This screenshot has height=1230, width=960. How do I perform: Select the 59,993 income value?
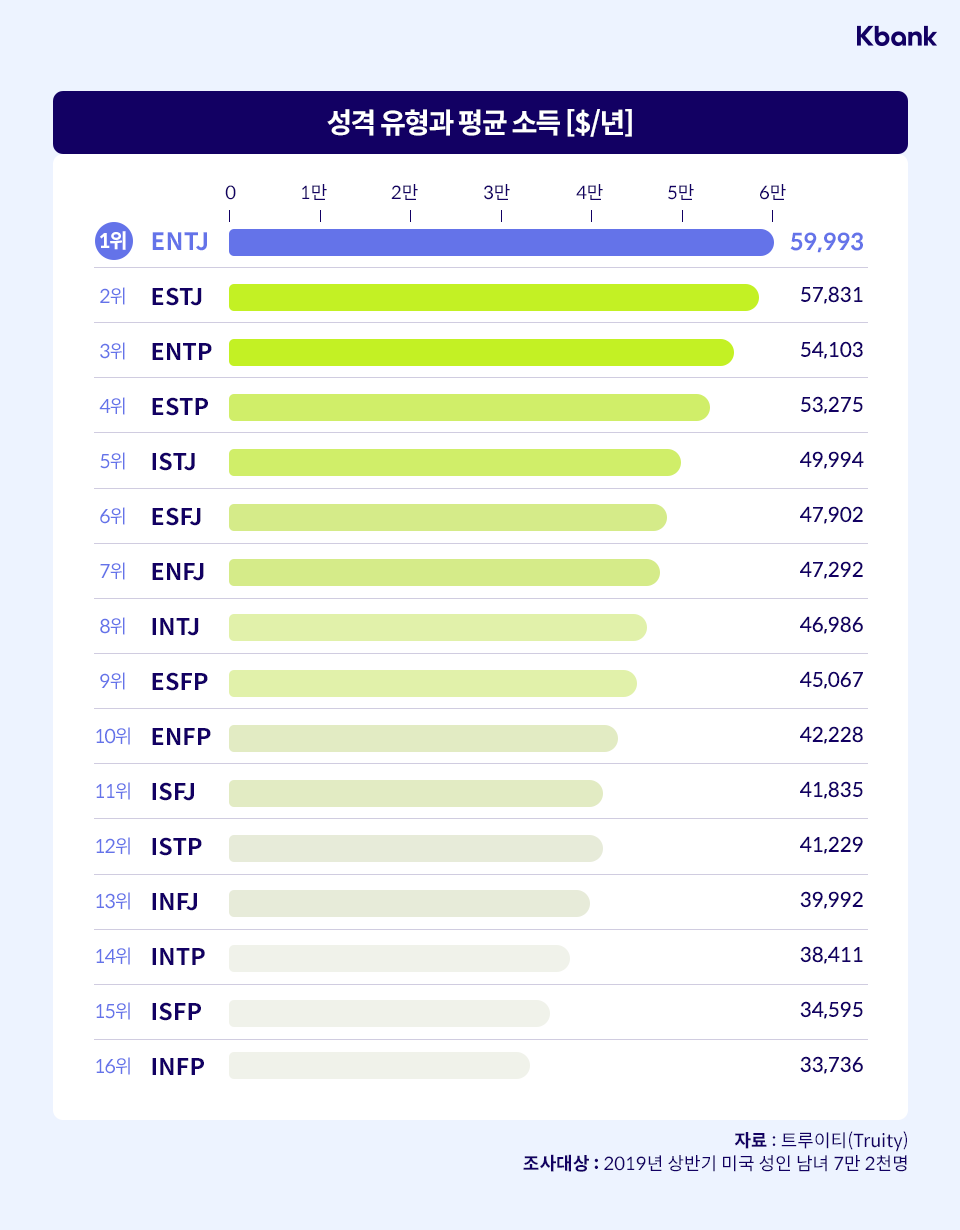click(x=826, y=242)
